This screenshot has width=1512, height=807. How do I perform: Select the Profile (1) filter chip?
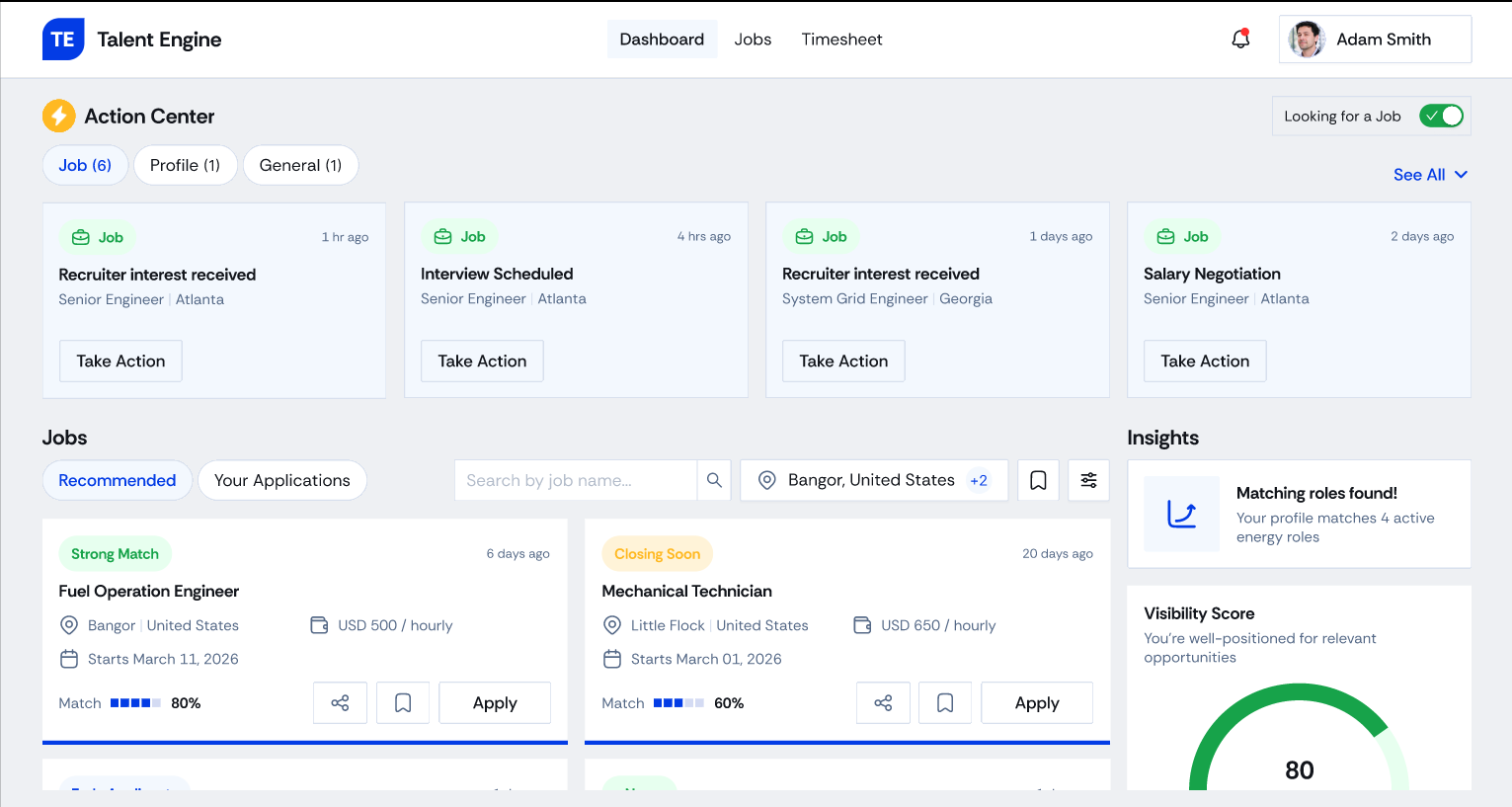(x=185, y=165)
